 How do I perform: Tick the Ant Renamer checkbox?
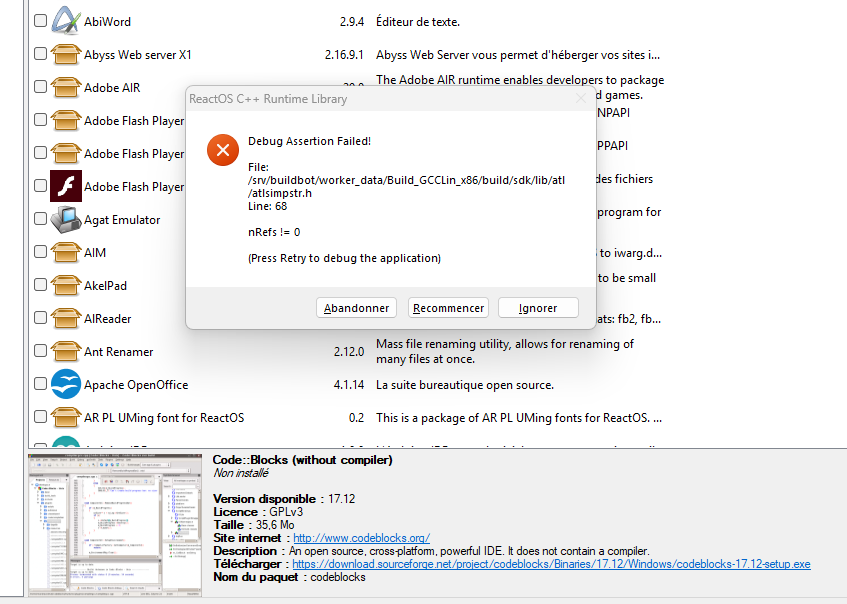coord(41,350)
